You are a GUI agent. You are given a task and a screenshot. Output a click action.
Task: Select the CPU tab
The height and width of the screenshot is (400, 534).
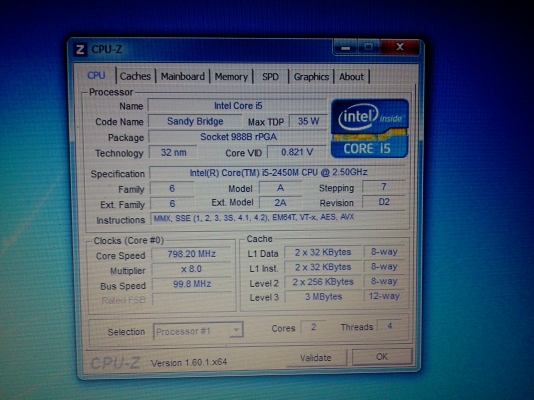96,75
